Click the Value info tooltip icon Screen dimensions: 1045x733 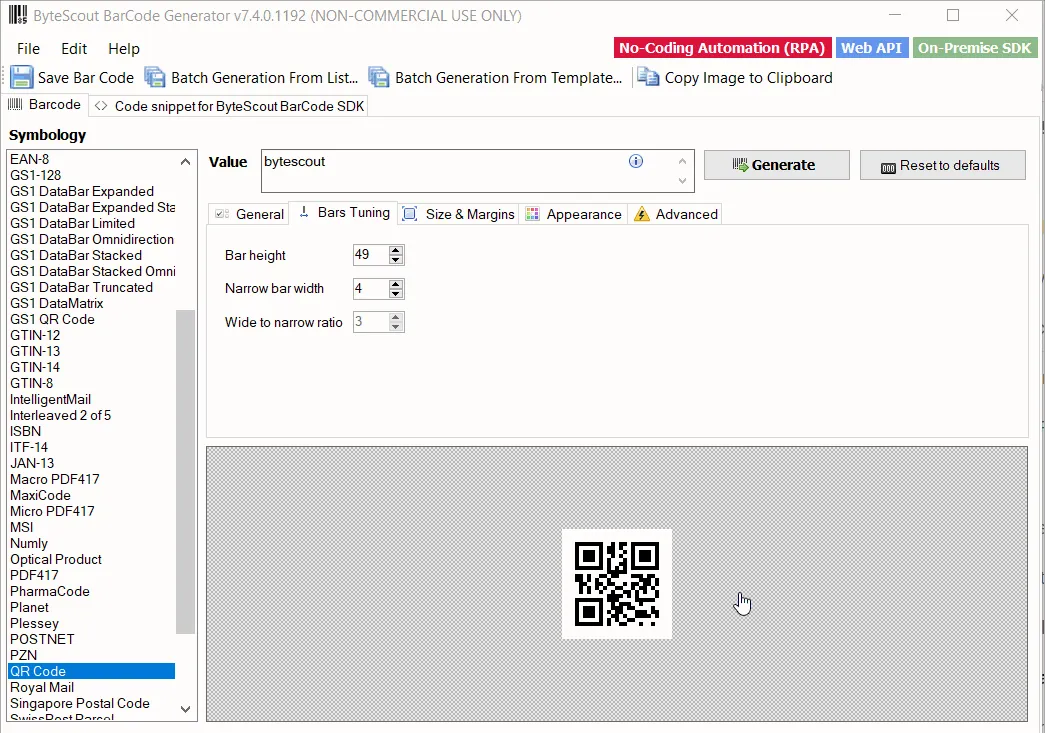click(635, 160)
